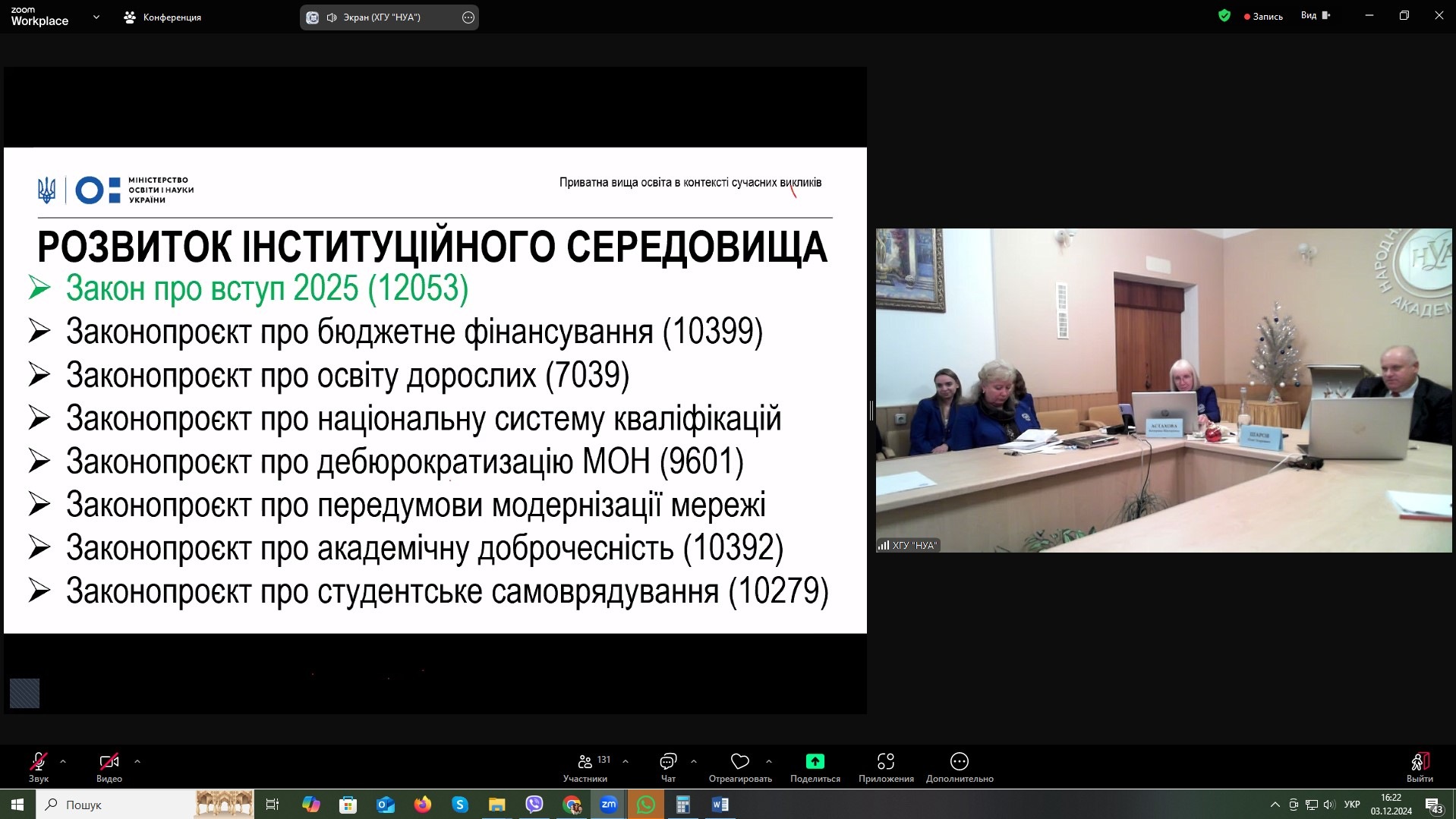The height and width of the screenshot is (819, 1456).
Task: Open the Чат chat panel
Action: 668,762
